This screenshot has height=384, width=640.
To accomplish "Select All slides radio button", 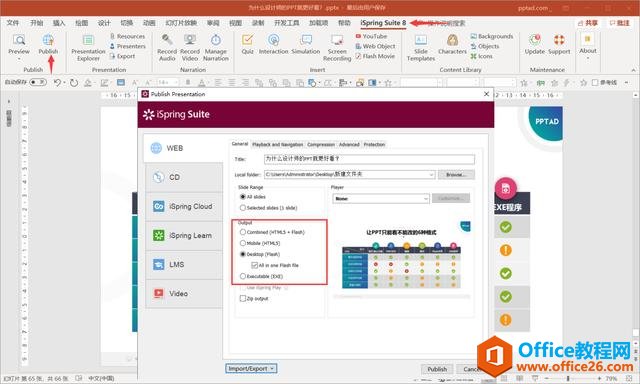I will coord(243,197).
